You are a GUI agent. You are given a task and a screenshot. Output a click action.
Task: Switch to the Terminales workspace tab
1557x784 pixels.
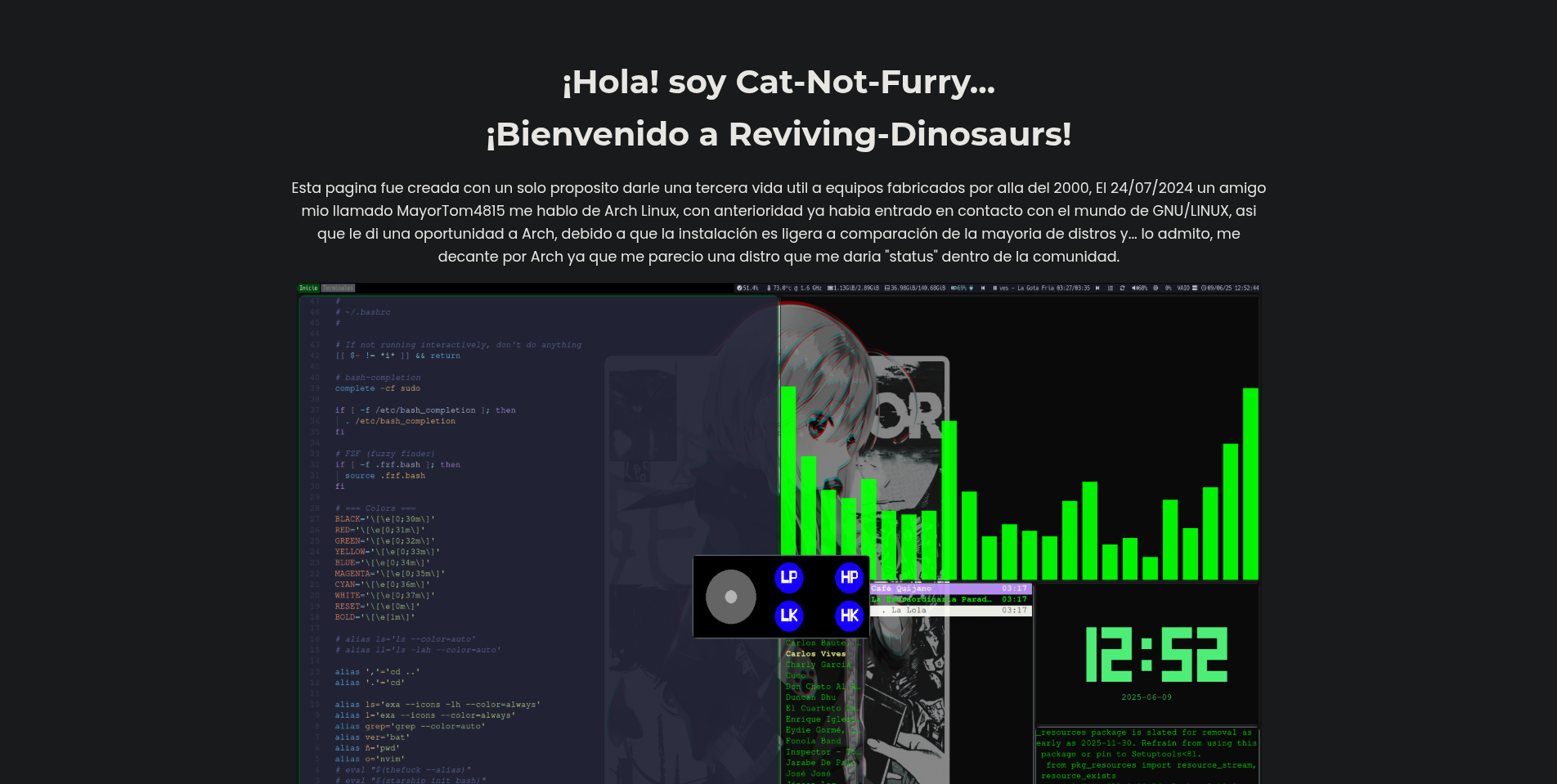[x=338, y=288]
